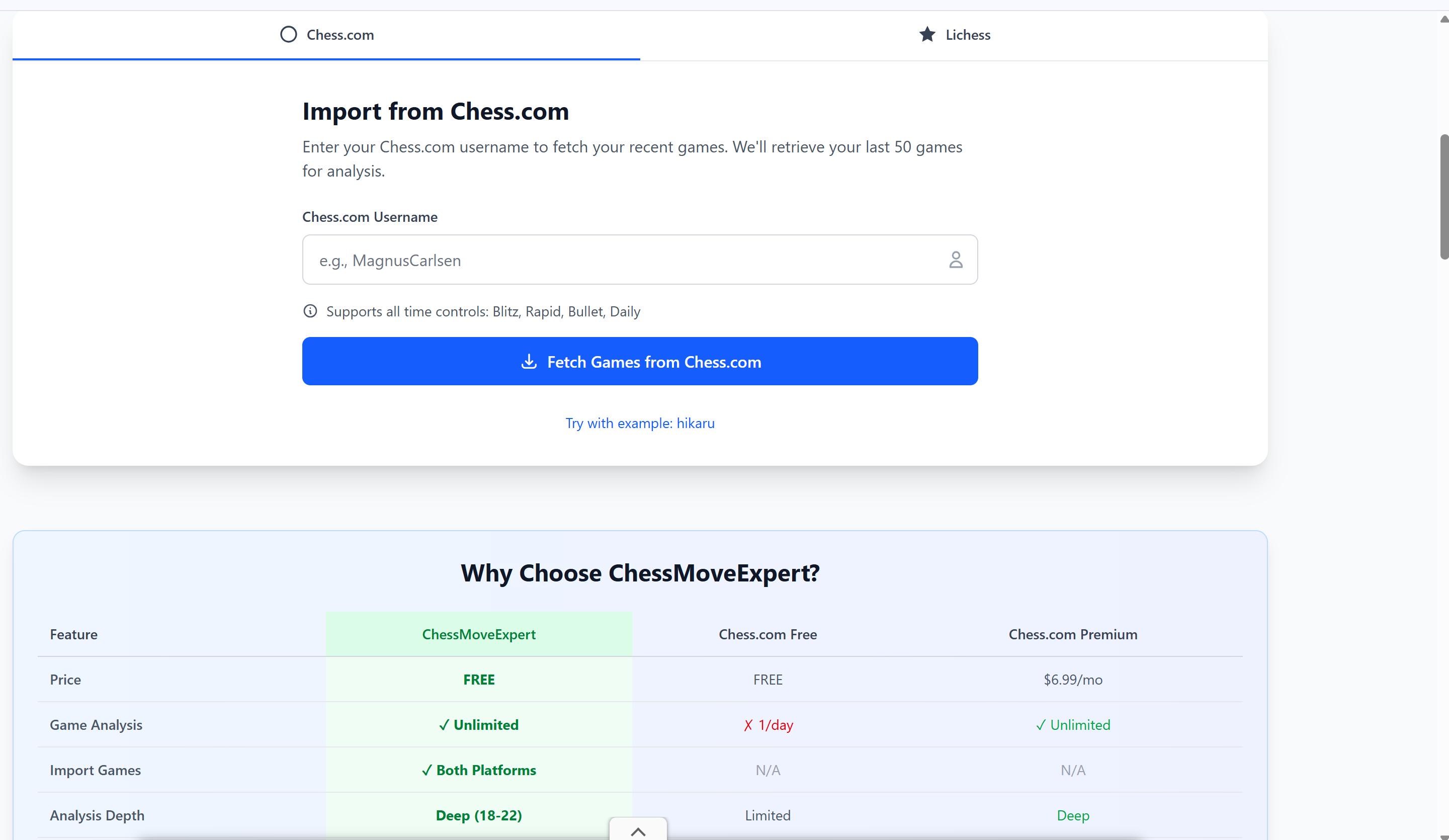Click the checkmark beside Both Platforms
The image size is (1449, 840).
pyautogui.click(x=427, y=771)
